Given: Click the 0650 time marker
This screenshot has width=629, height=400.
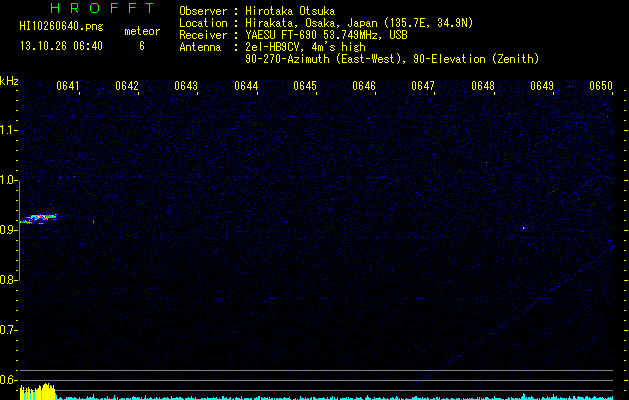Looking at the screenshot, I should 601,86.
